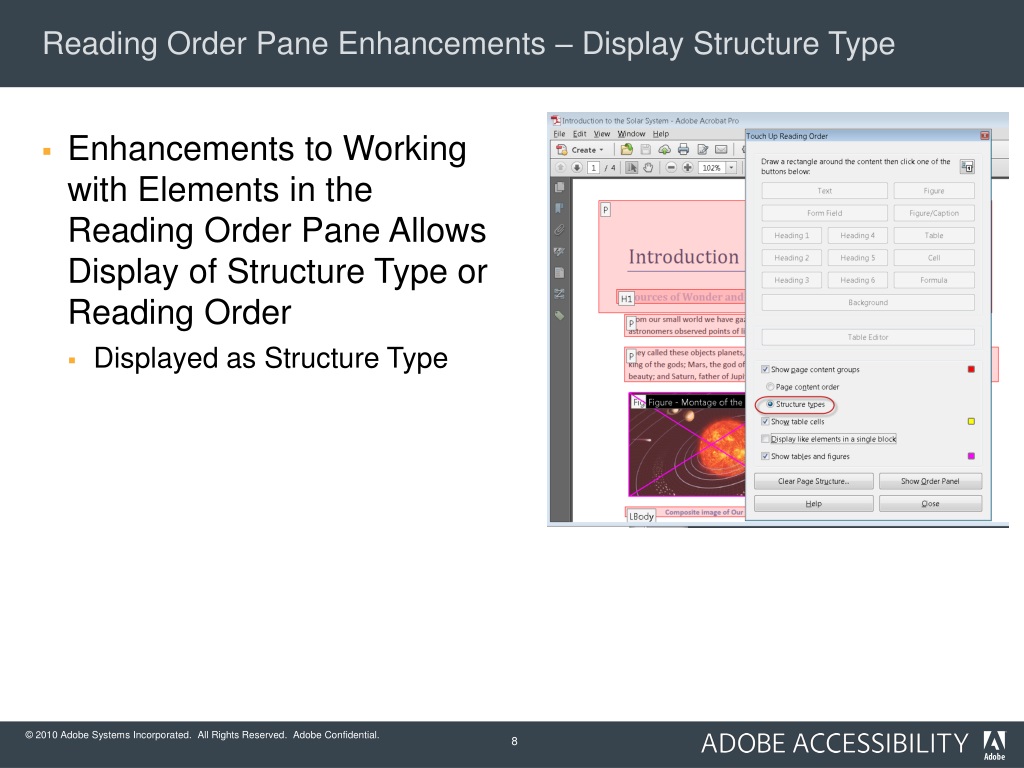Open the View menu

pos(601,134)
